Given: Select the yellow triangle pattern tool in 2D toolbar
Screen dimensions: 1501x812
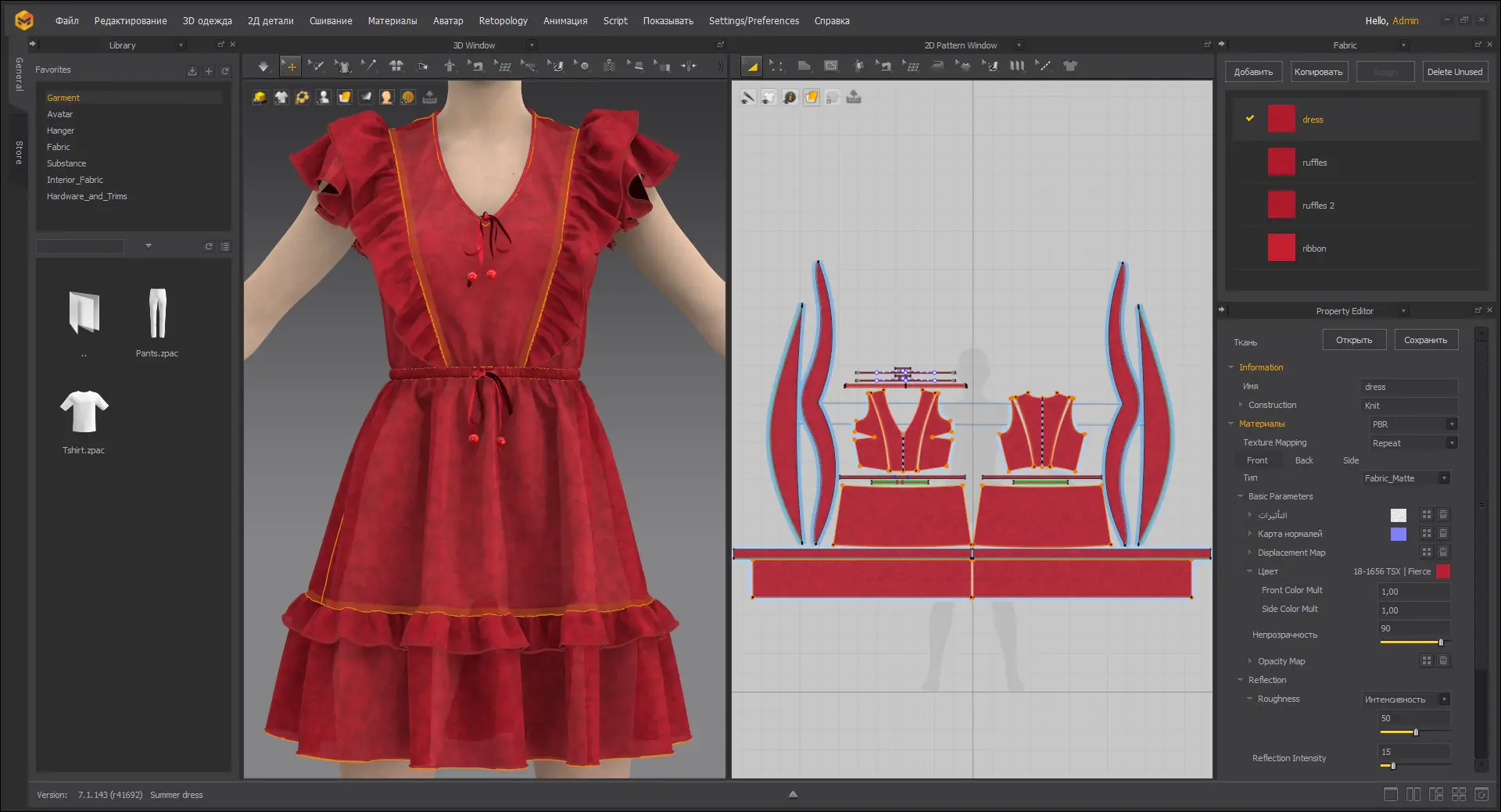Looking at the screenshot, I should point(751,66).
